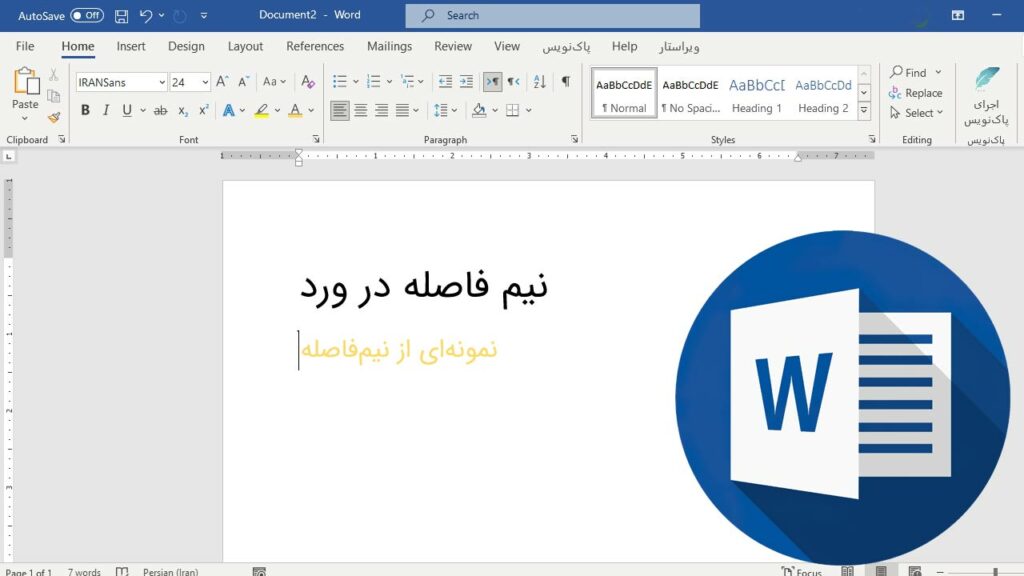
Task: Toggle show paragraph marks (¶)
Action: click(x=566, y=82)
